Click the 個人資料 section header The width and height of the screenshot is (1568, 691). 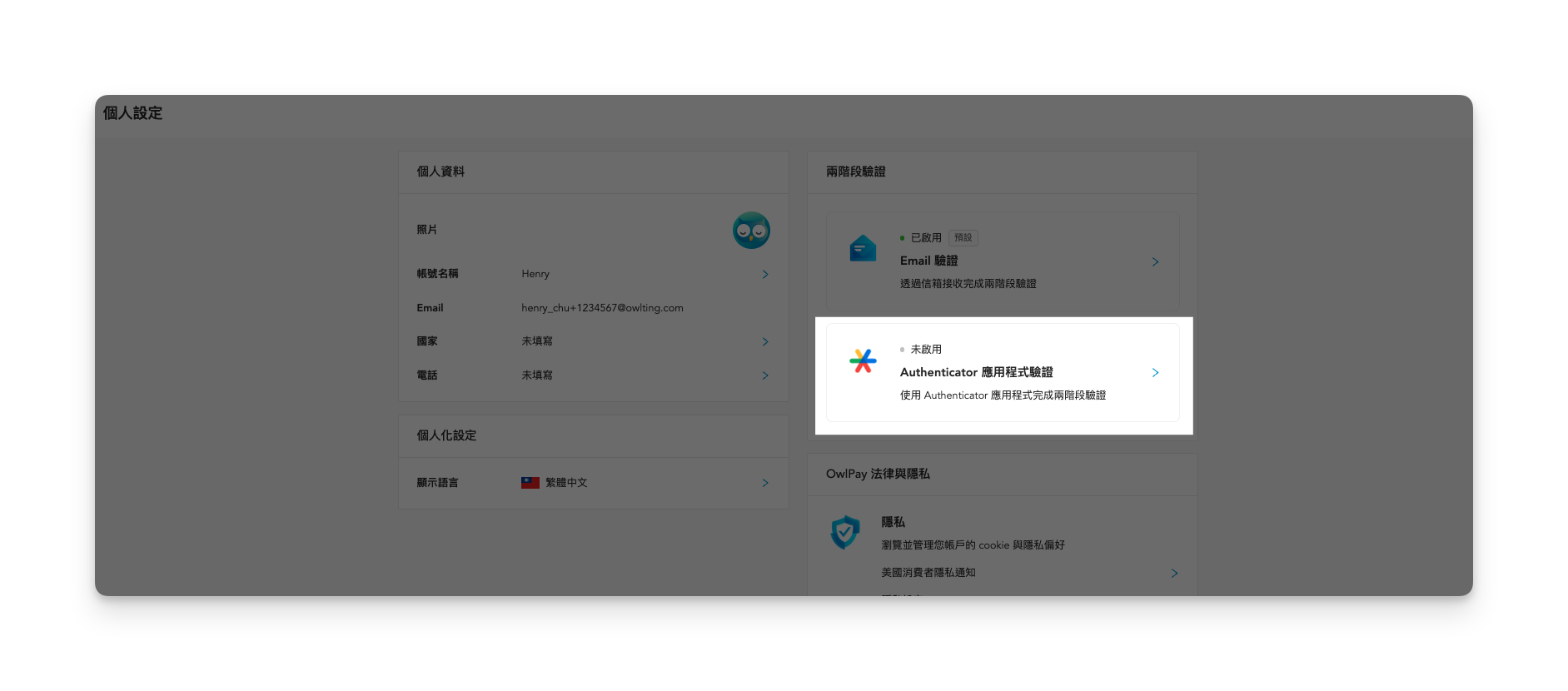(x=441, y=172)
